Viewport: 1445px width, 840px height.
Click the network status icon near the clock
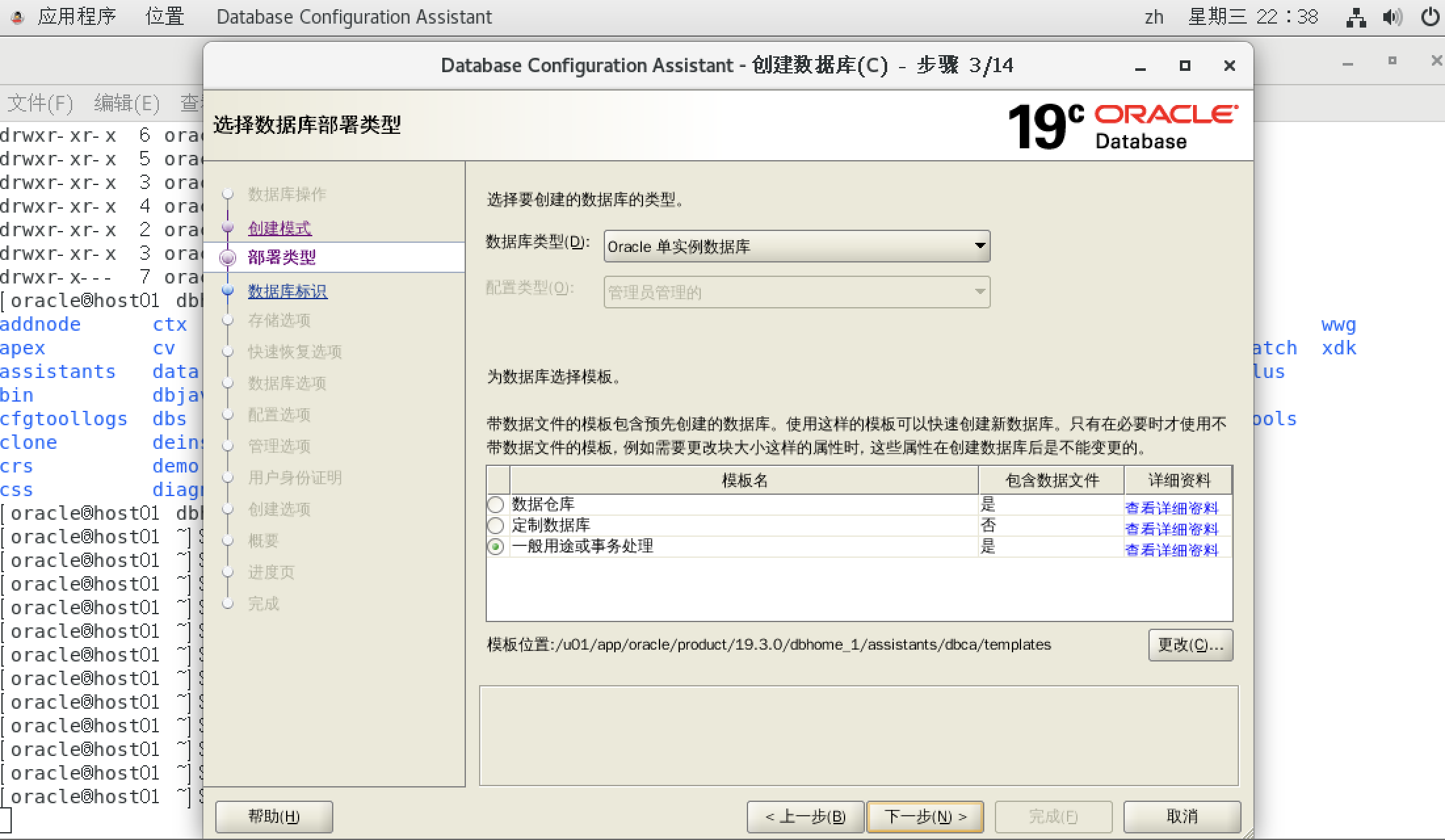tap(1356, 16)
